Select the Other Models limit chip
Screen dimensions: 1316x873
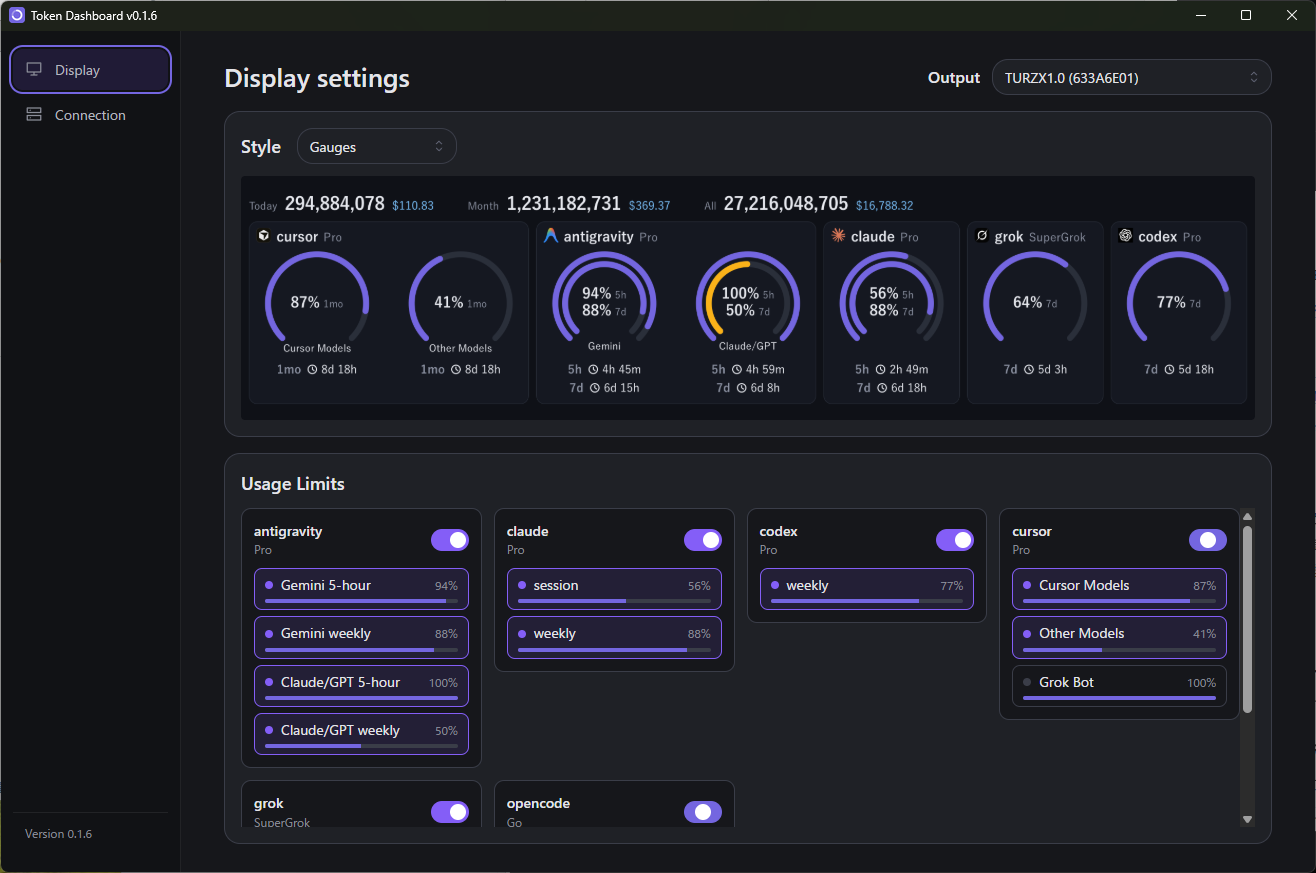coord(1120,637)
